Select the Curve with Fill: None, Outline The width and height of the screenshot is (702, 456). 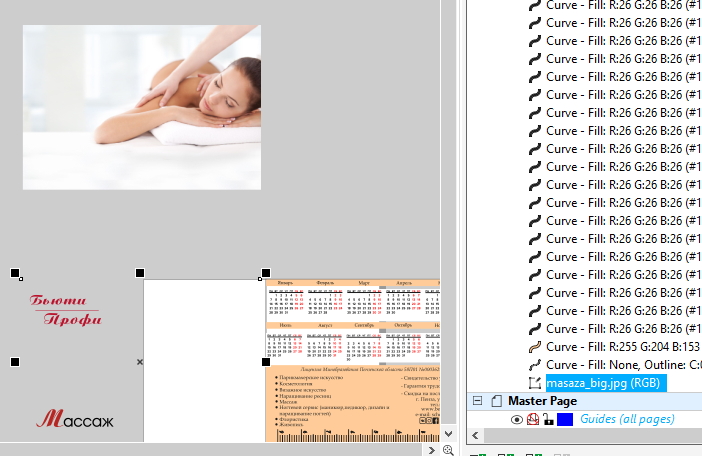coord(624,365)
